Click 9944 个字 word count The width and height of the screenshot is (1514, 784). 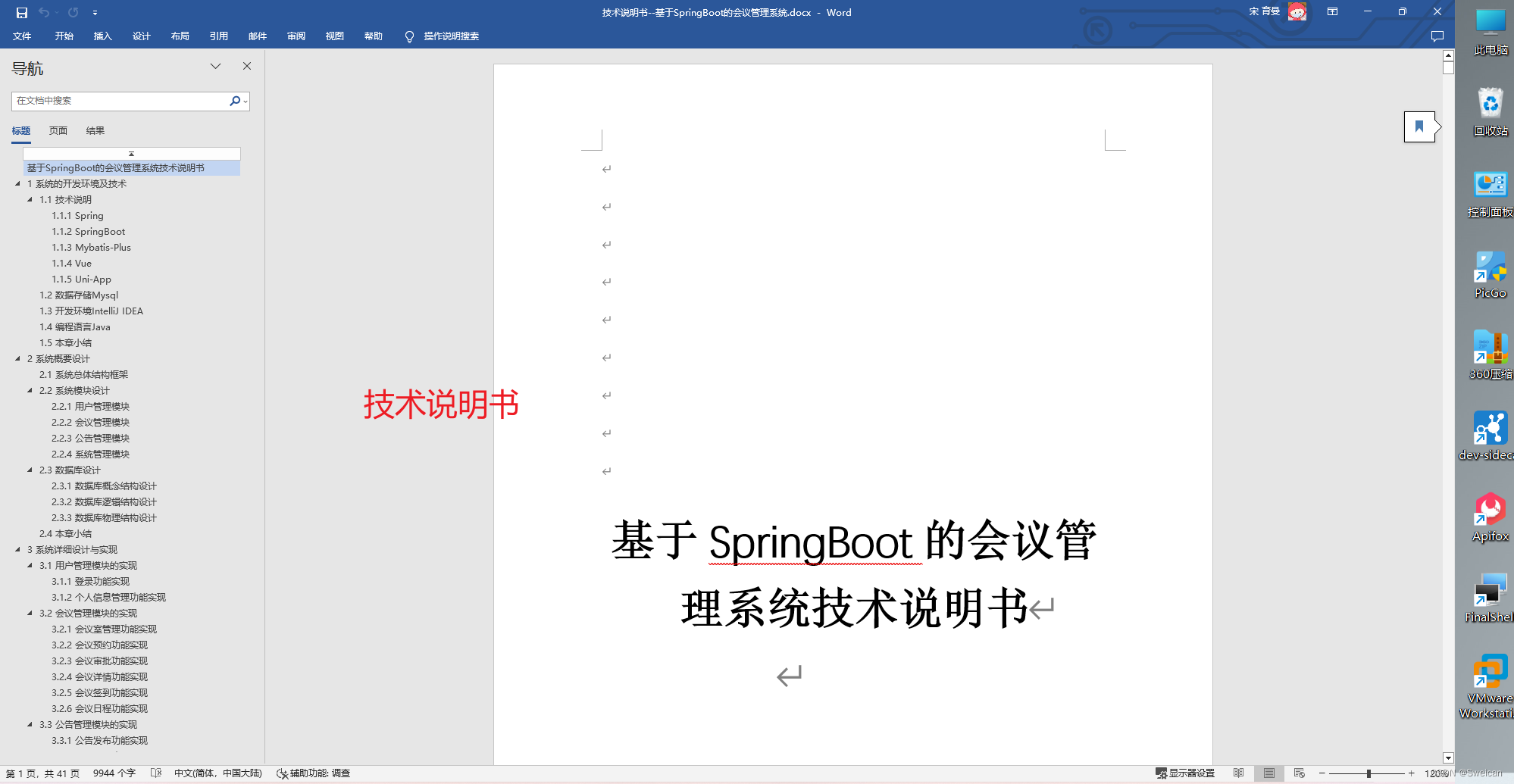click(114, 773)
